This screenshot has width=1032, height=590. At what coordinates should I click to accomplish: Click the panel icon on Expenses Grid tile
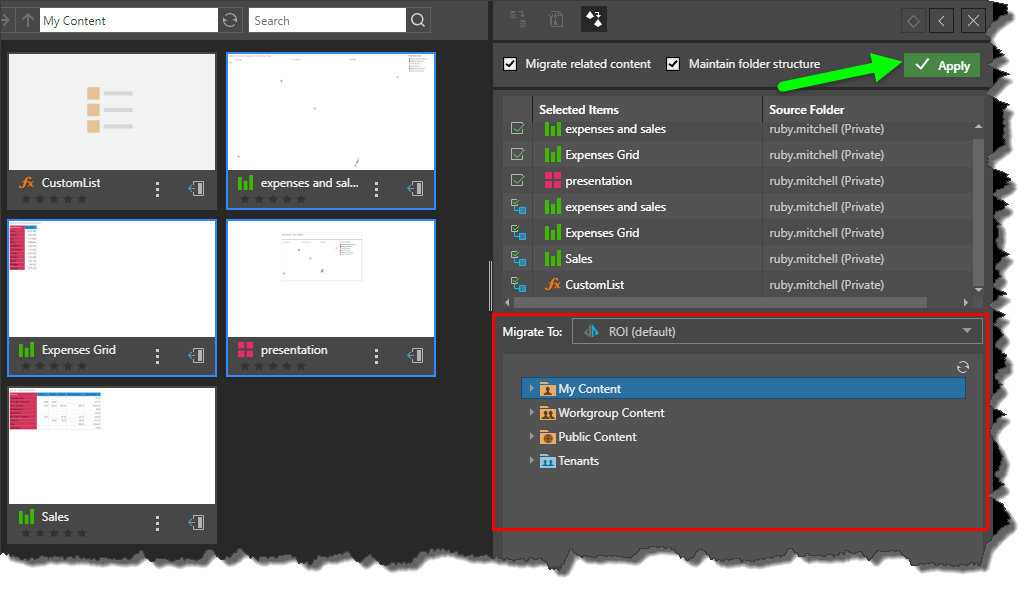(x=197, y=355)
